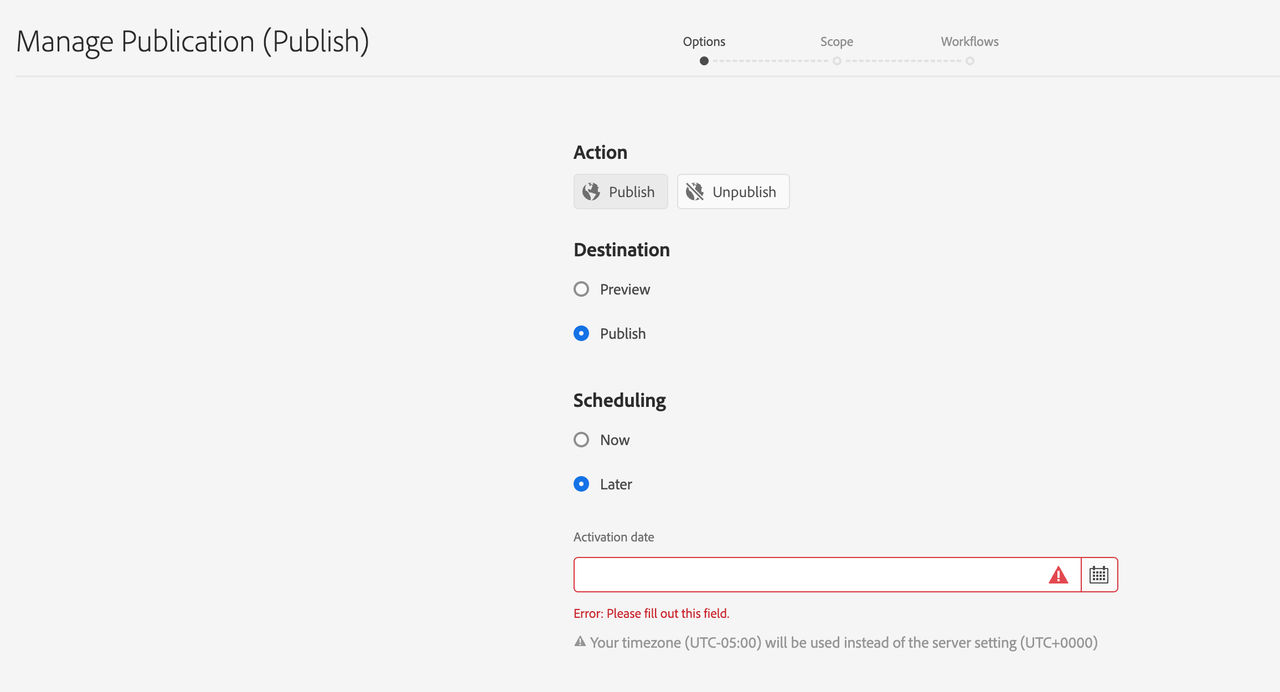Click the Manage Publication (Publish) heading
This screenshot has width=1280, height=692.
193,42
